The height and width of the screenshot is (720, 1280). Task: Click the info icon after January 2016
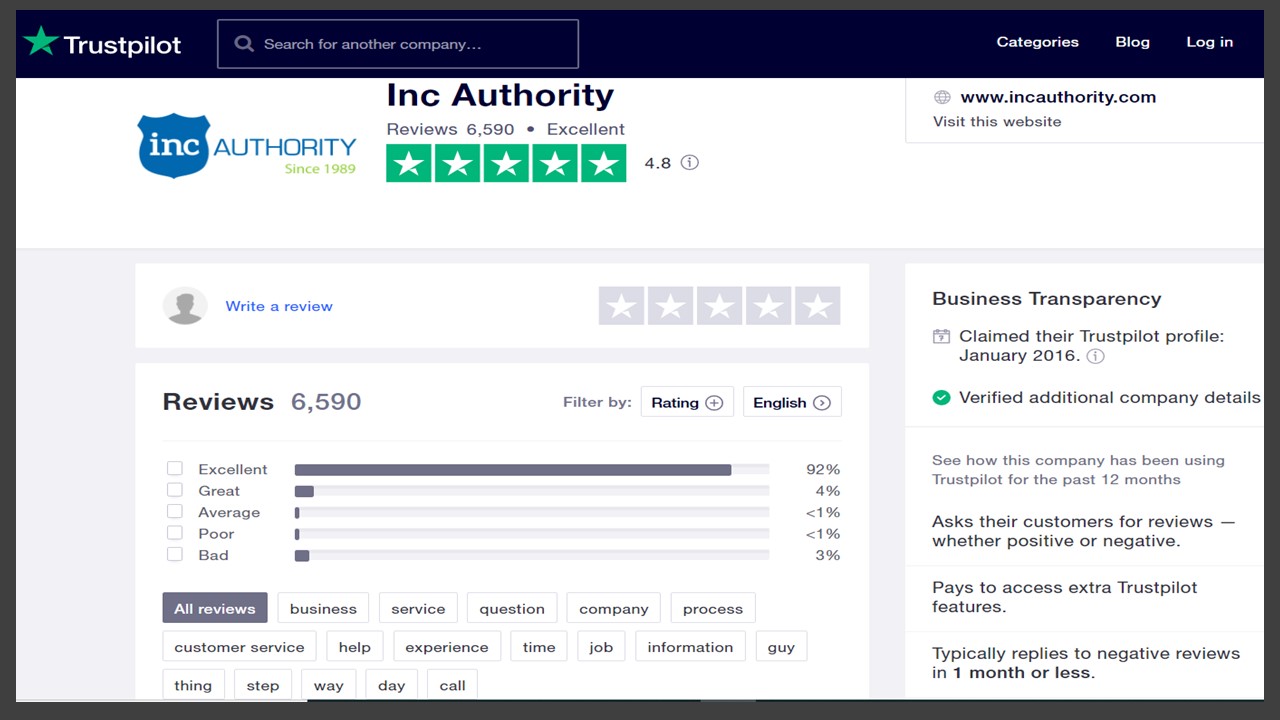tap(1096, 356)
